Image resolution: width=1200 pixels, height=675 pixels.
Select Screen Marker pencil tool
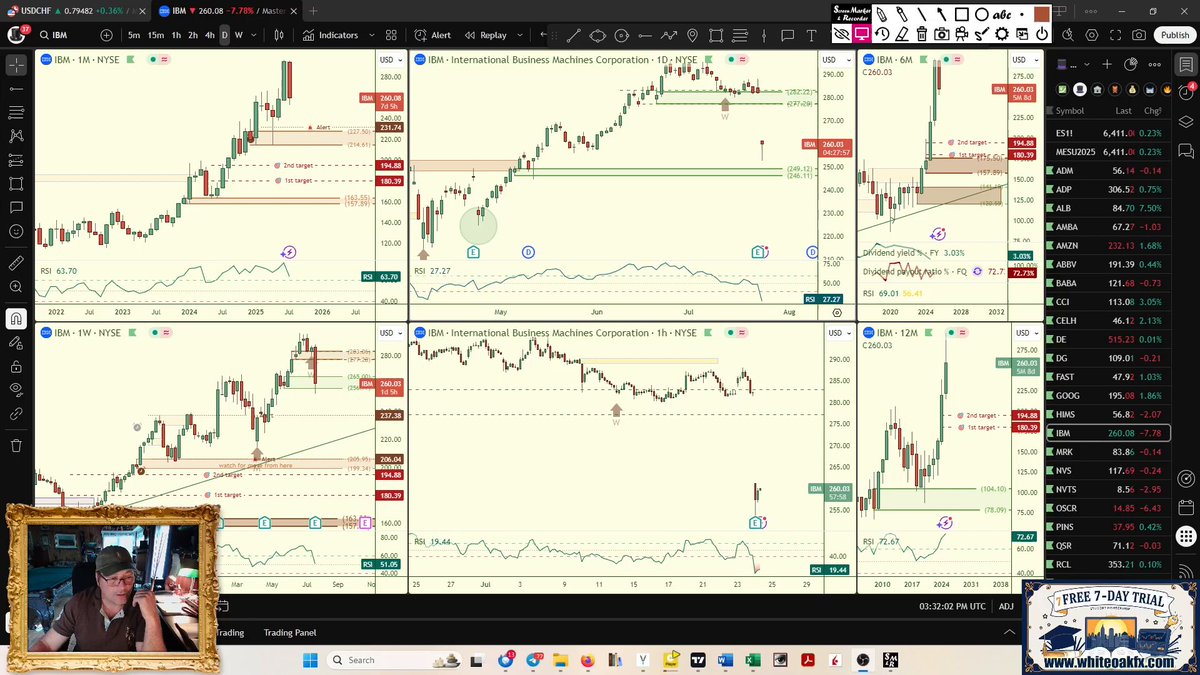coord(881,14)
